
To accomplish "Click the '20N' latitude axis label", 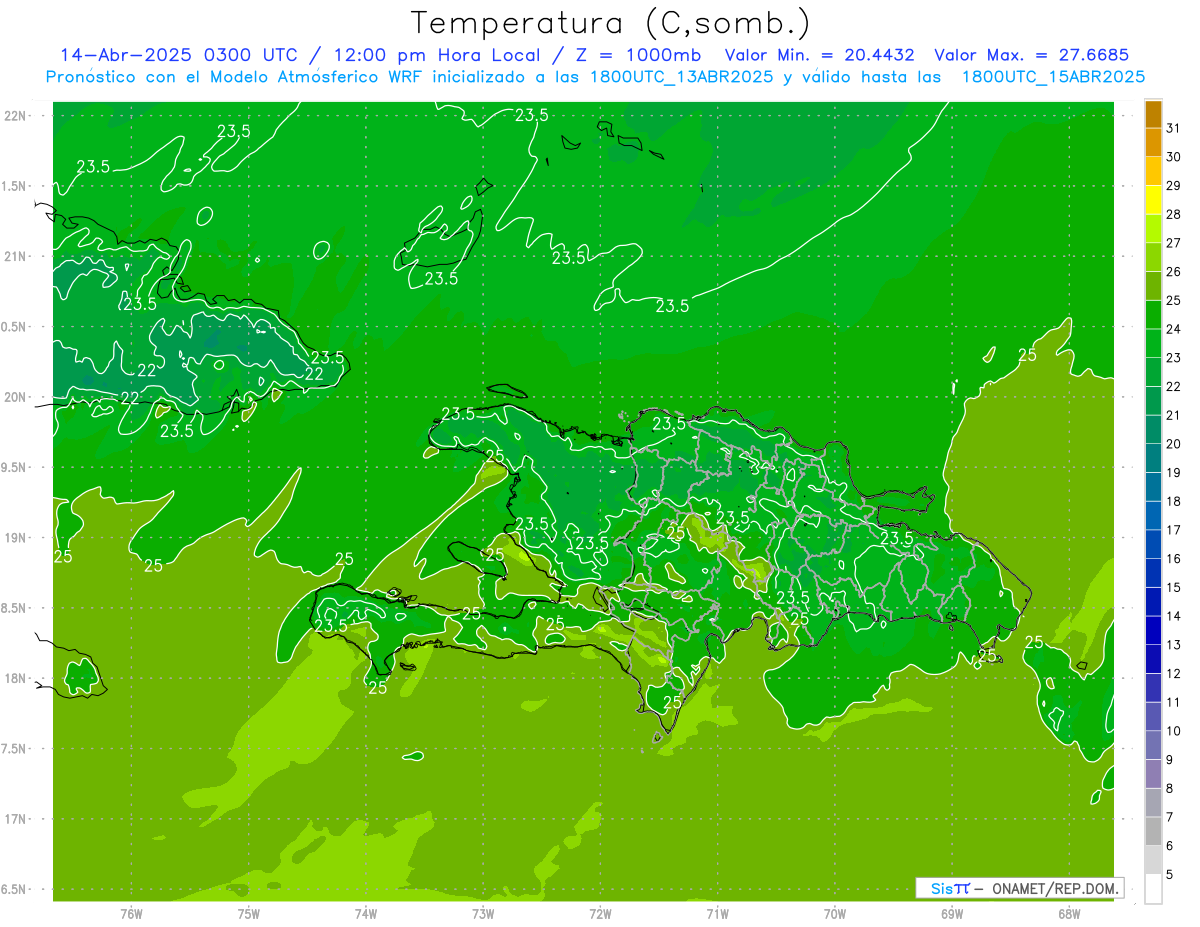I will (14, 397).
